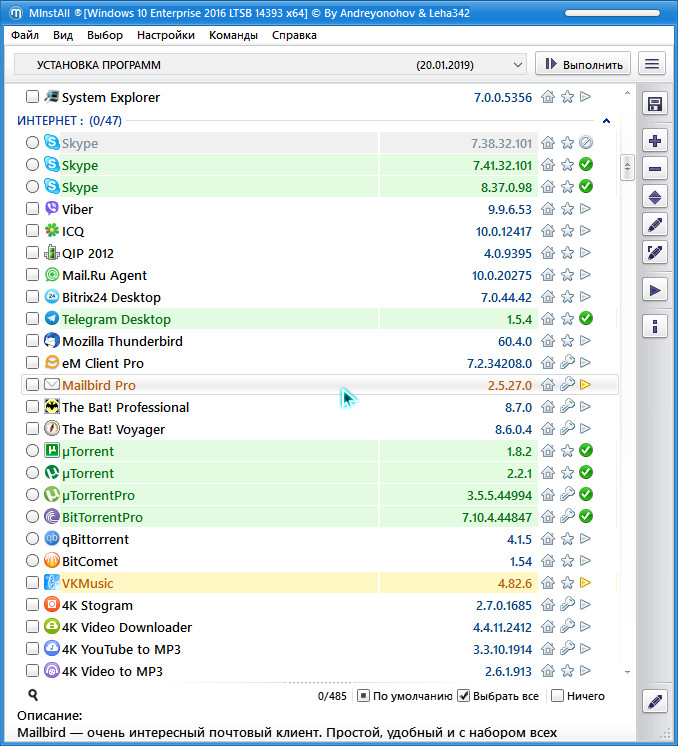
Task: Click the magnifier search icon at bottom
Action: [33, 695]
